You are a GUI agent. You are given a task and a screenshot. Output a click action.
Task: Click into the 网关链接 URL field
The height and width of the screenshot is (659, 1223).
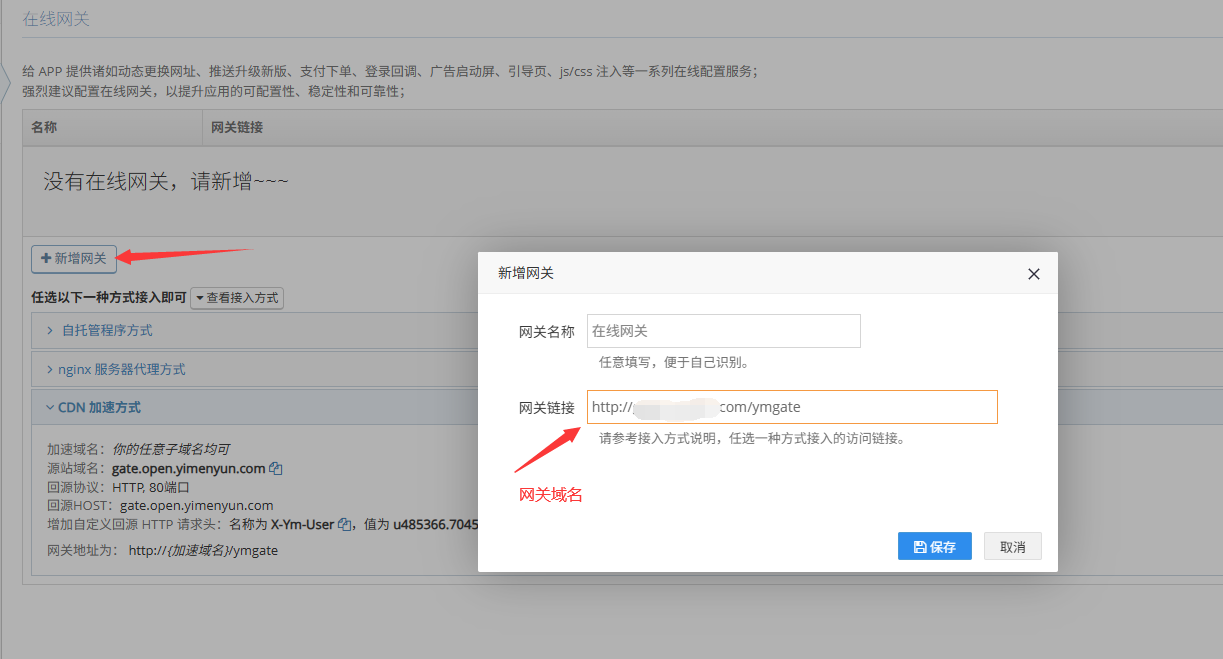(x=791, y=407)
